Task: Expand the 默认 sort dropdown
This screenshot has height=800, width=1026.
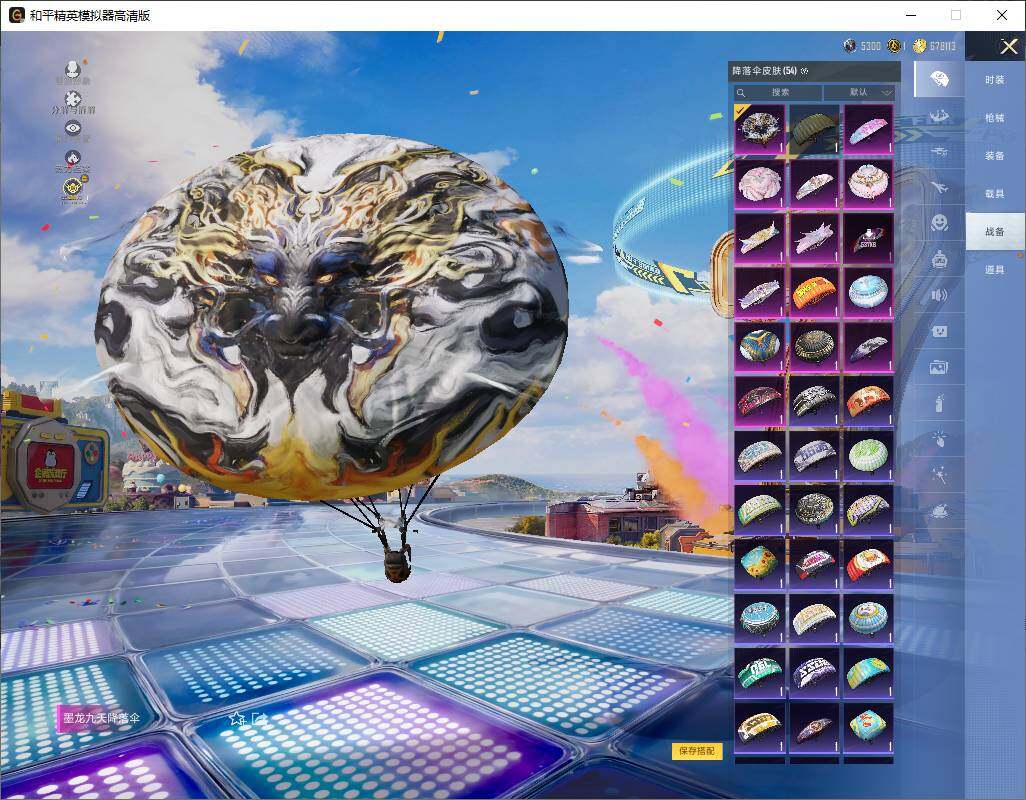Action: click(859, 93)
